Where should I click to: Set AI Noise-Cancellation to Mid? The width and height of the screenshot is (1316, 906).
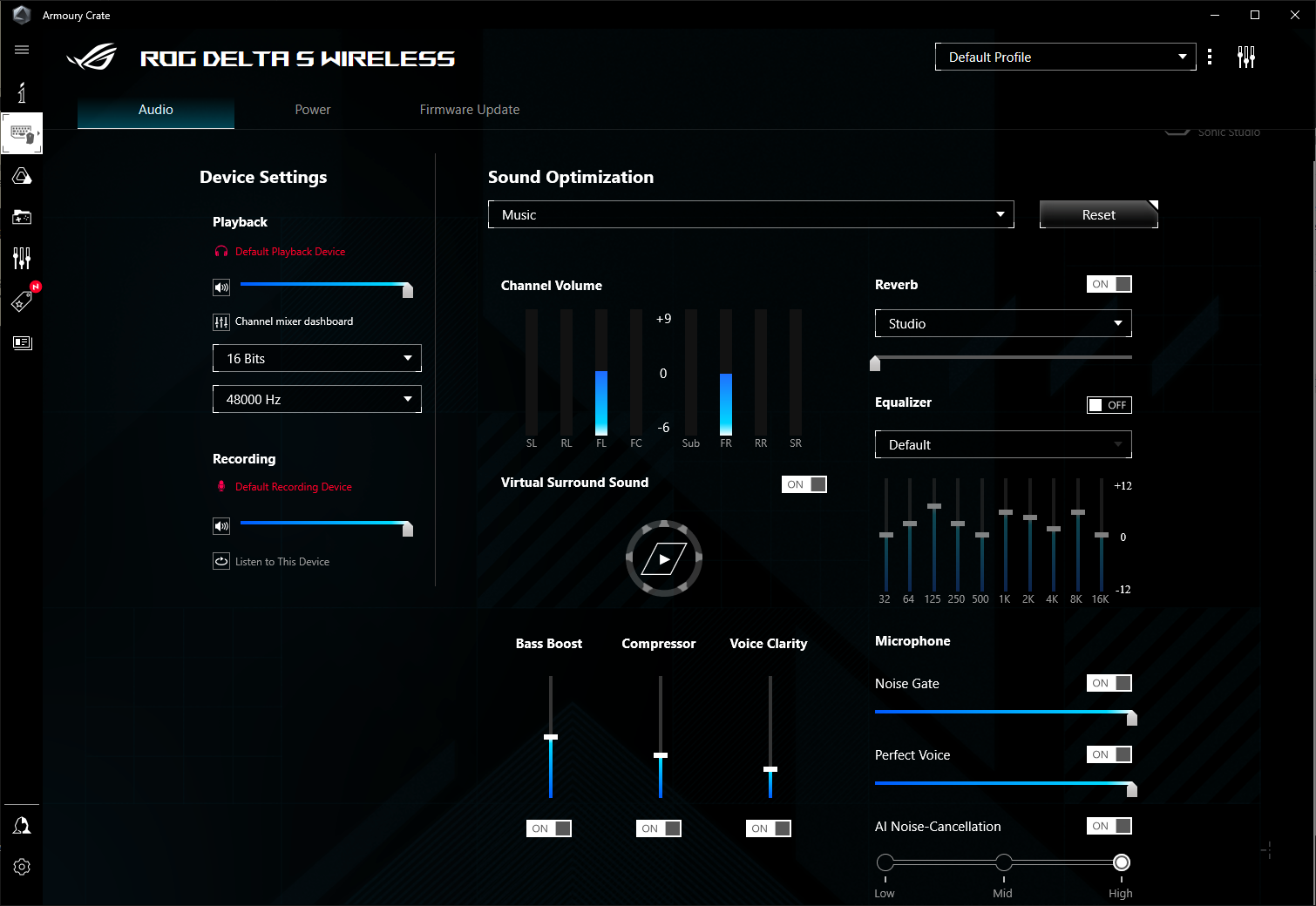(x=1004, y=862)
